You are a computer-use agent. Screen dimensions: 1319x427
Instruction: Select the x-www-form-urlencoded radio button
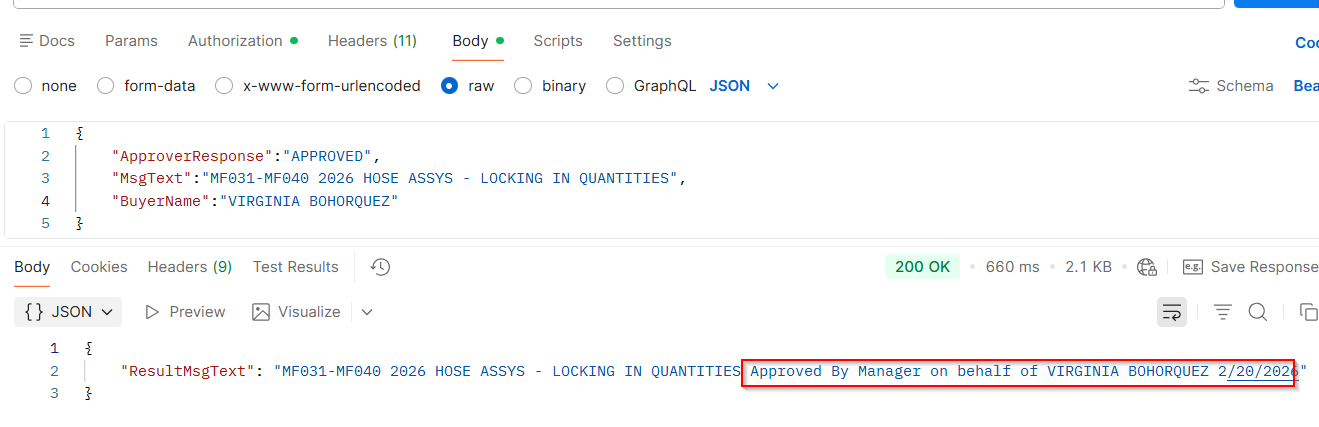coord(225,86)
